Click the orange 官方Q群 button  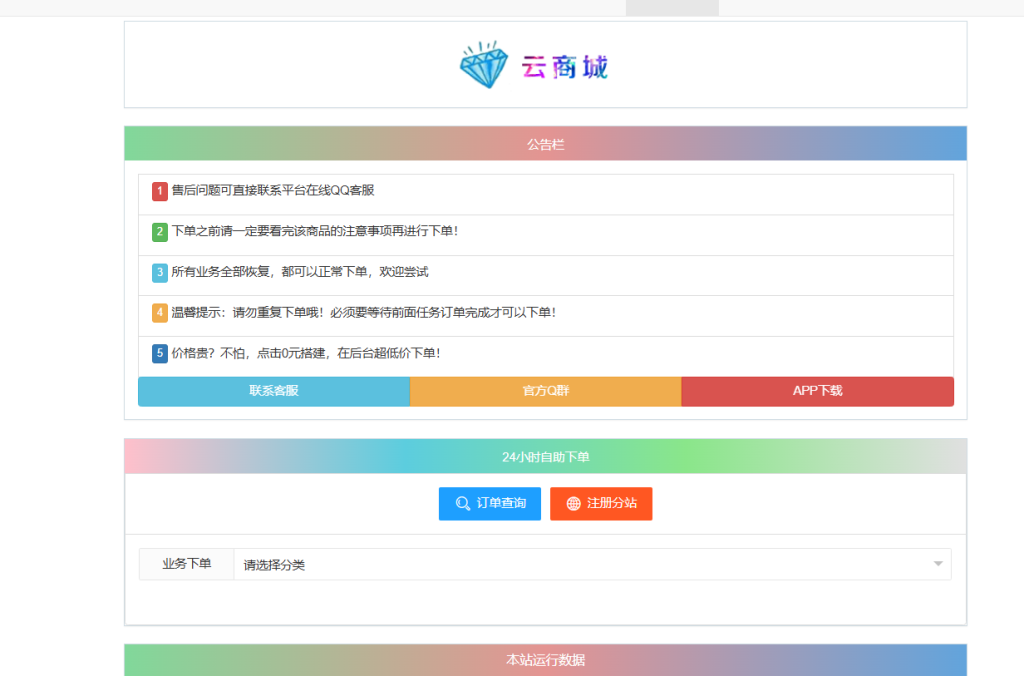(545, 391)
